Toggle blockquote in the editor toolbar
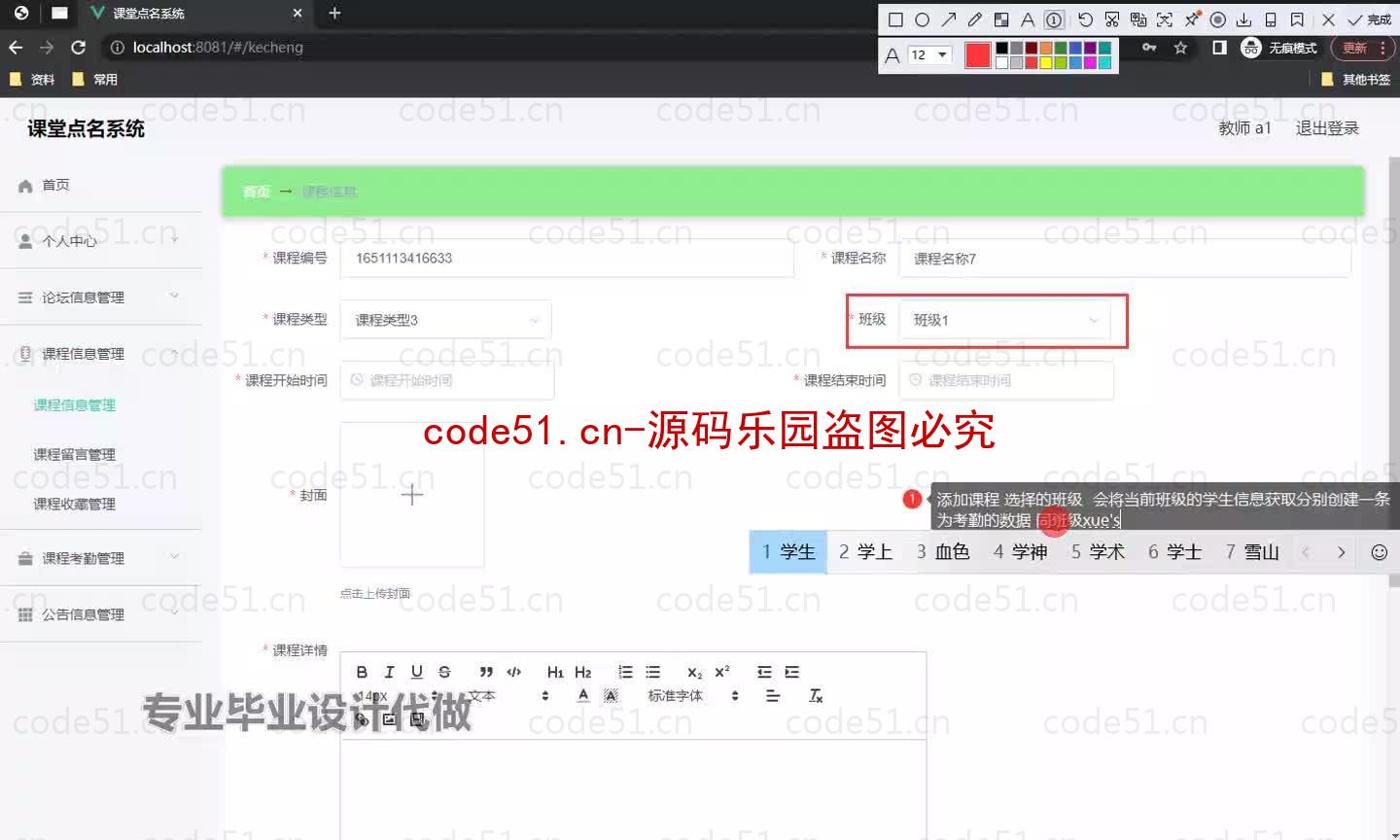The height and width of the screenshot is (840, 1400). [x=486, y=672]
